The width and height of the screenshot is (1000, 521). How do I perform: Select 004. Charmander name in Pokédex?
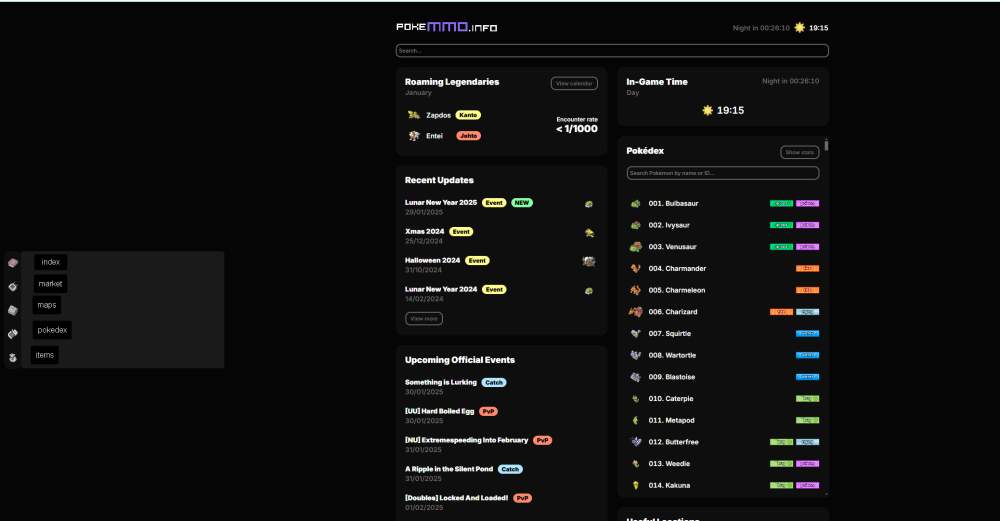click(677, 268)
